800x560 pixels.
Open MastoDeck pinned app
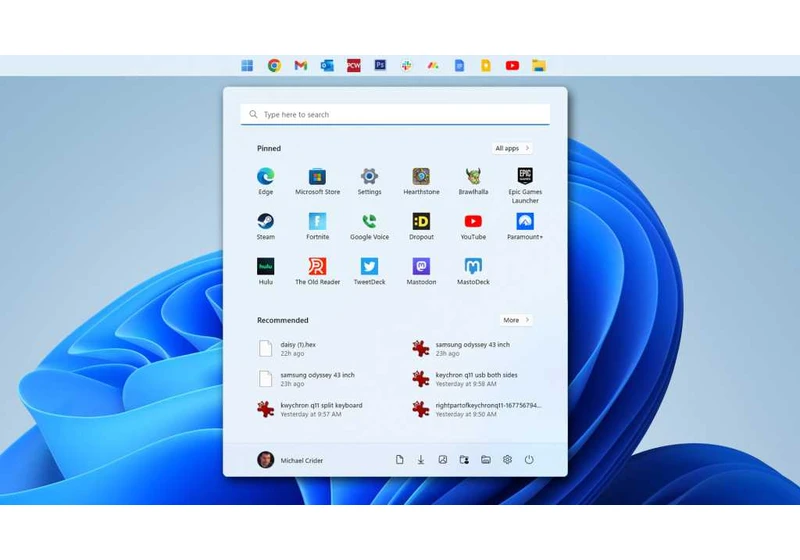click(473, 271)
